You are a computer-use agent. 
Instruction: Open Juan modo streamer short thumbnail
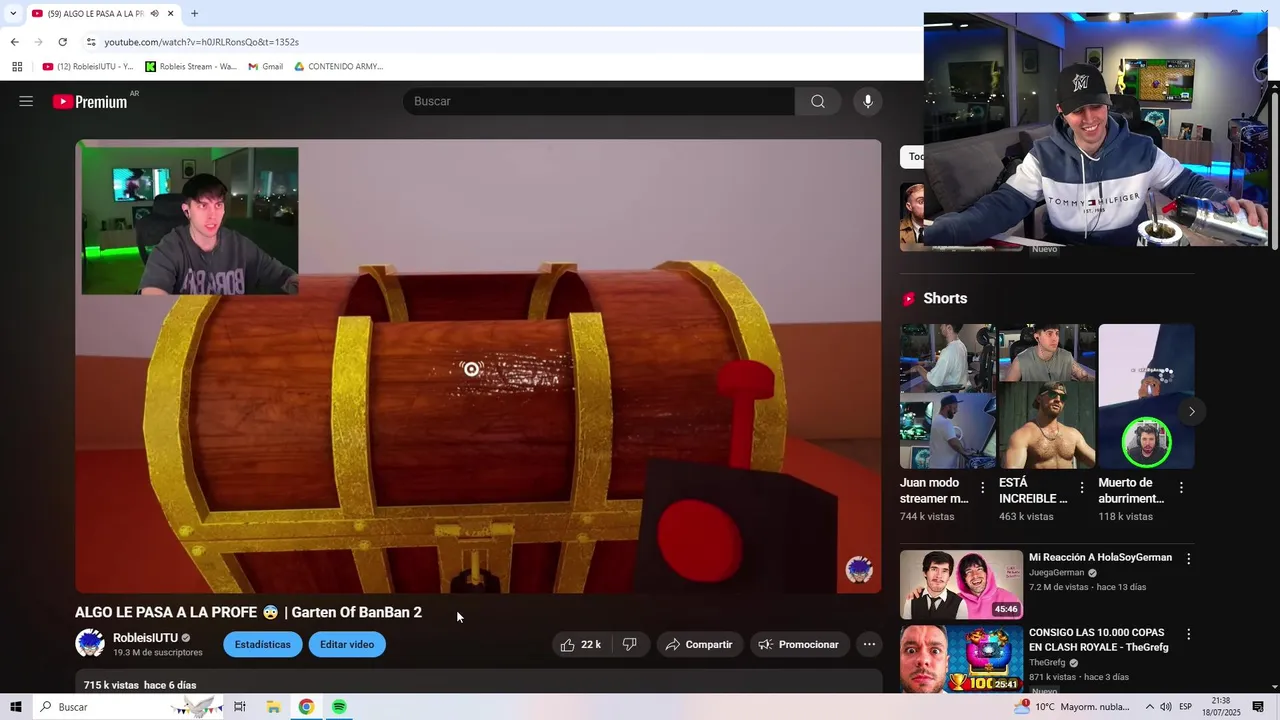point(948,396)
